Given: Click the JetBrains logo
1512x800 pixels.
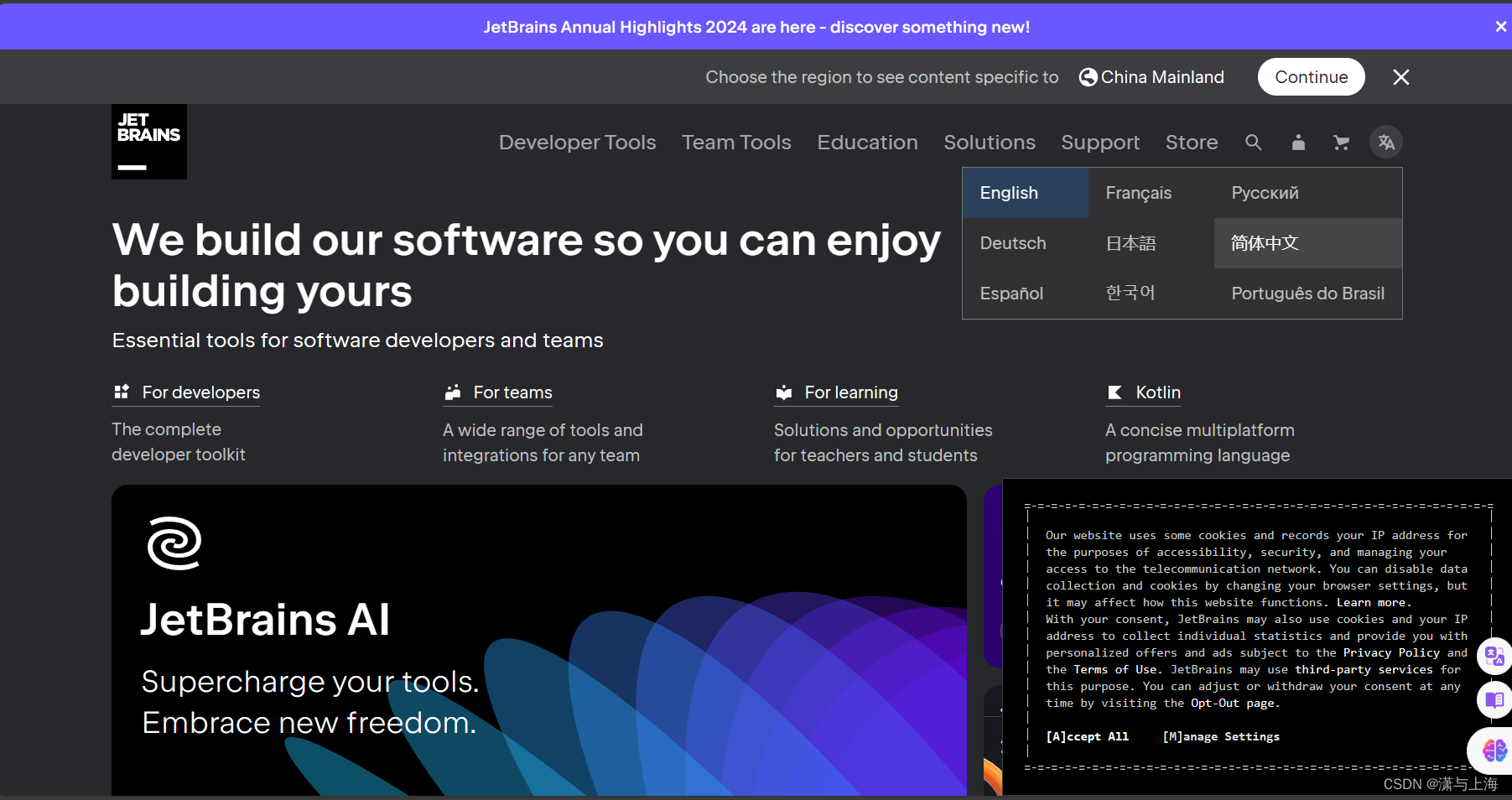Looking at the screenshot, I should 149,142.
